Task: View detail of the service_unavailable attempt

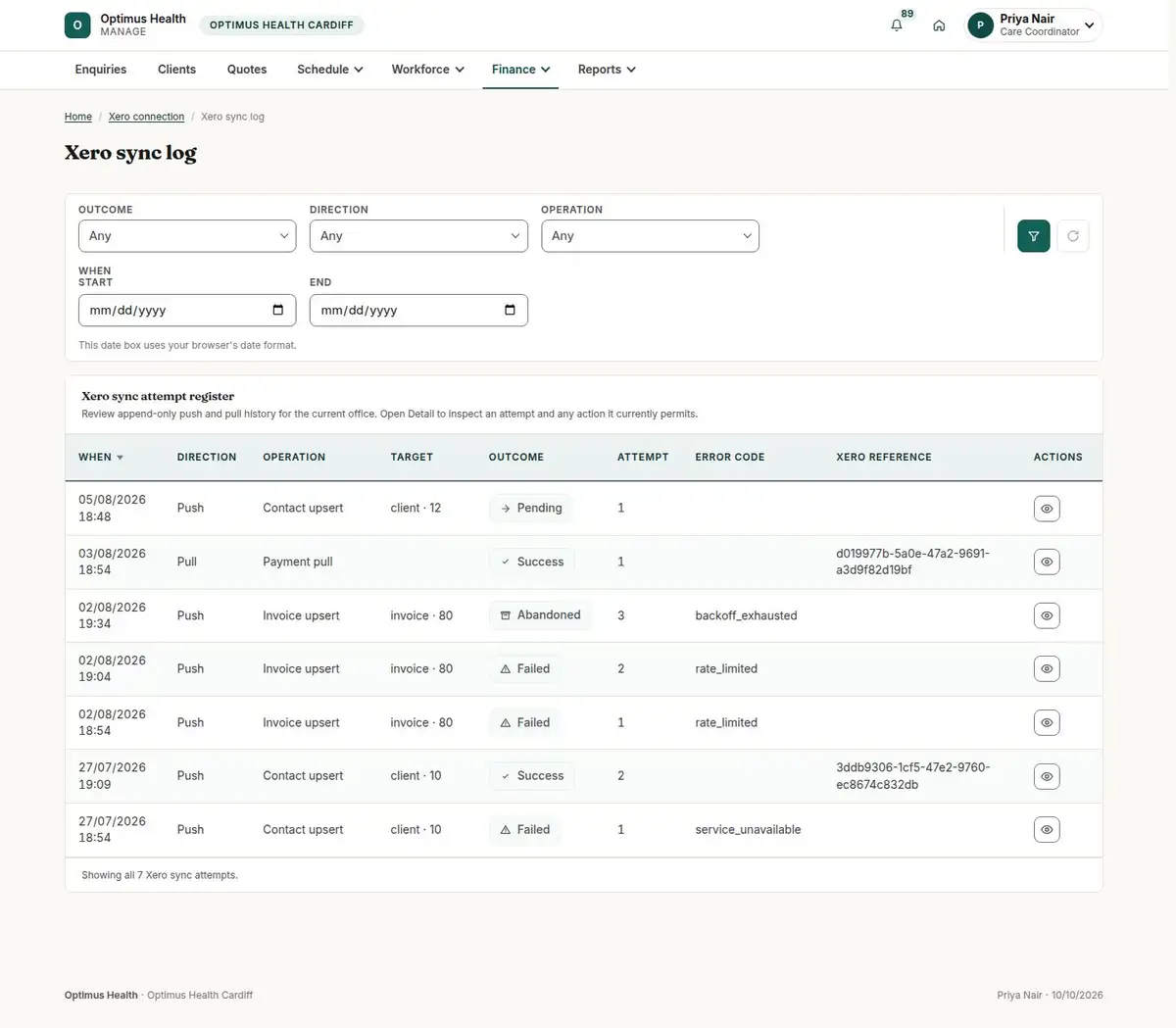Action: 1047,829
